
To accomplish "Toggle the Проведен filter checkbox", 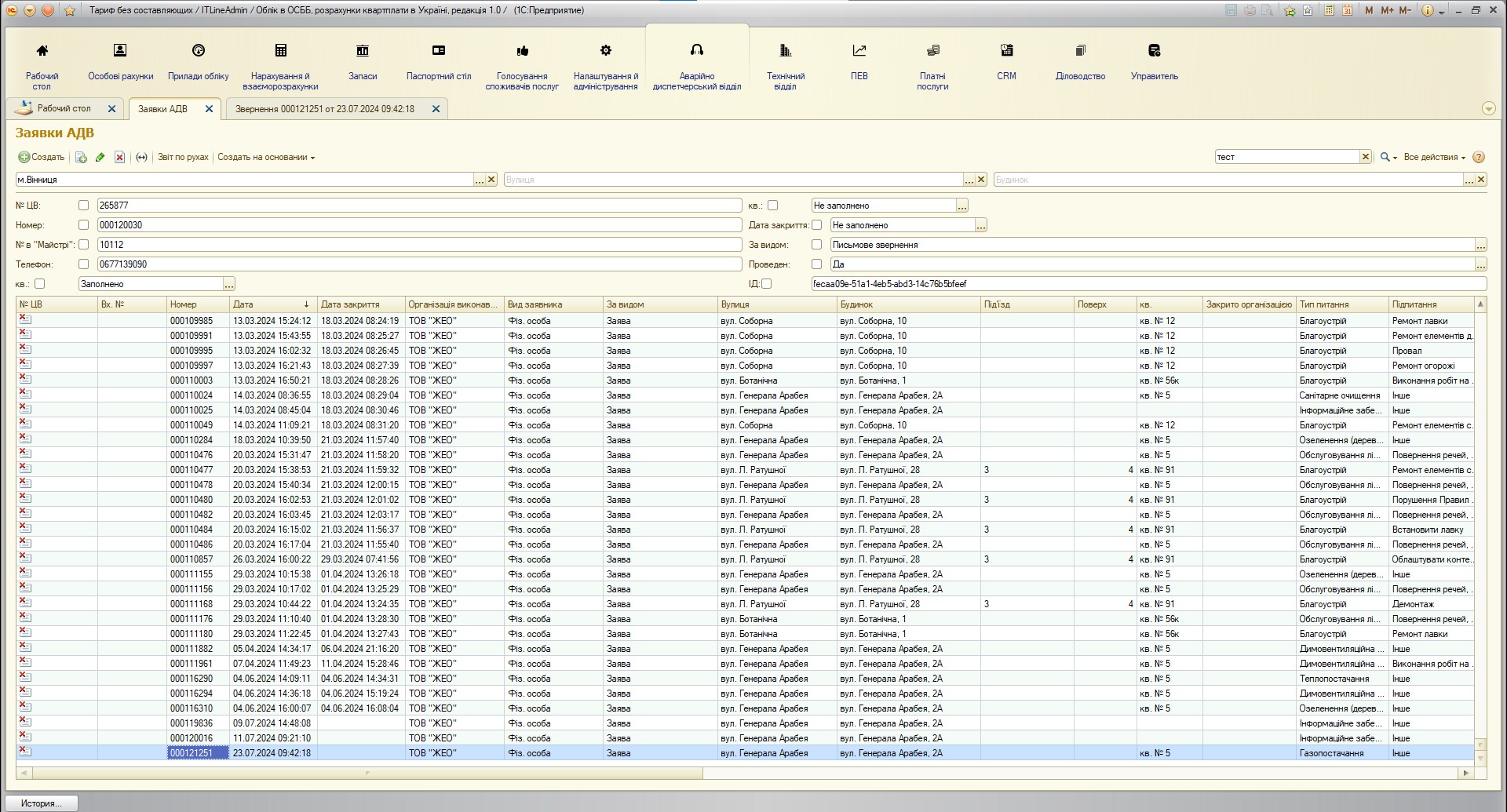I will (x=816, y=264).
